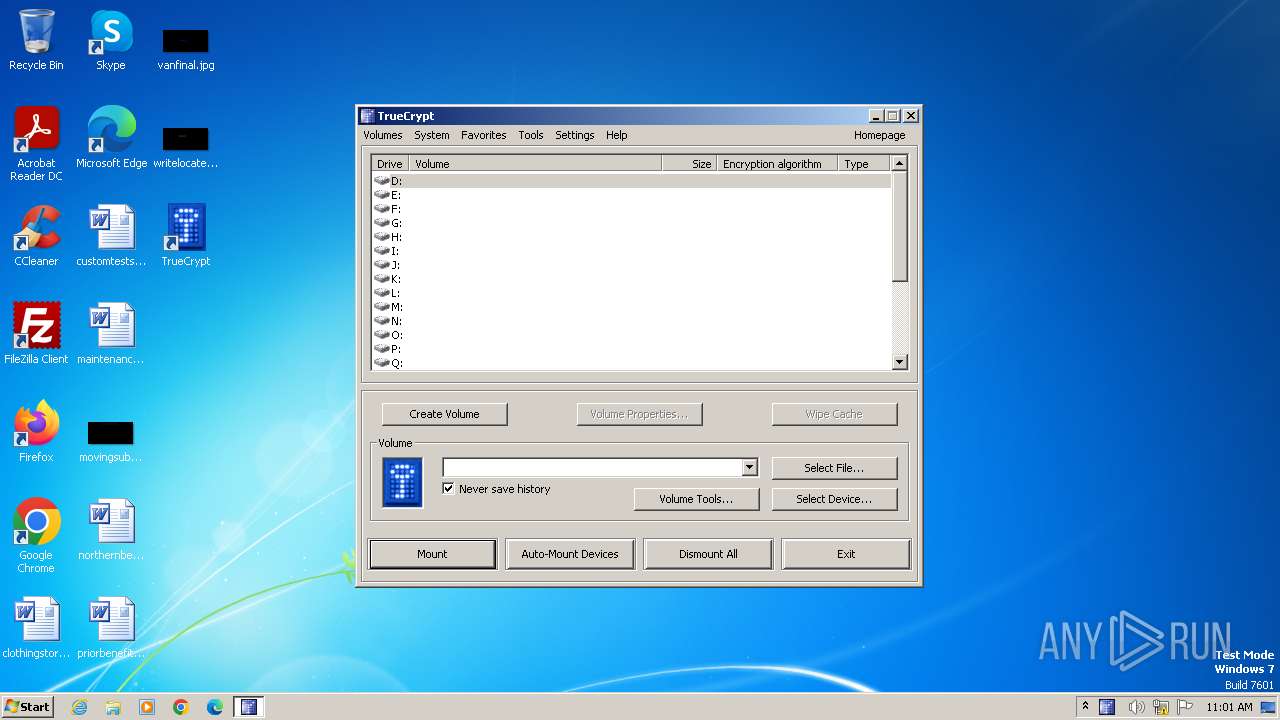Click the Select File button

[x=834, y=468]
